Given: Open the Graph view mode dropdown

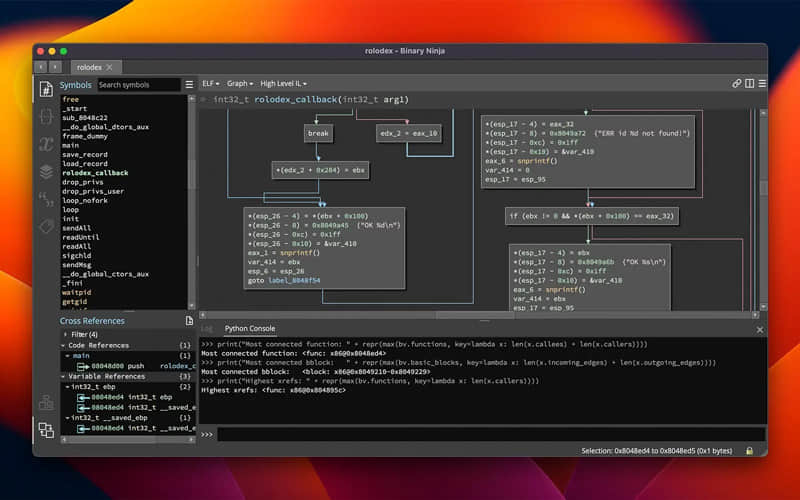Looking at the screenshot, I should pyautogui.click(x=240, y=84).
